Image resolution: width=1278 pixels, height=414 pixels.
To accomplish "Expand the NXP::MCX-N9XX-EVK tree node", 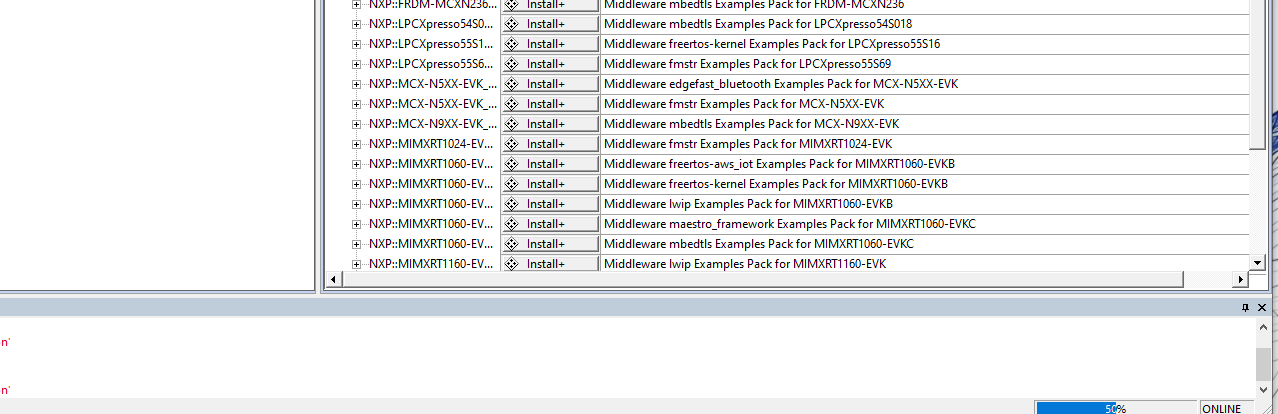I will 357,124.
